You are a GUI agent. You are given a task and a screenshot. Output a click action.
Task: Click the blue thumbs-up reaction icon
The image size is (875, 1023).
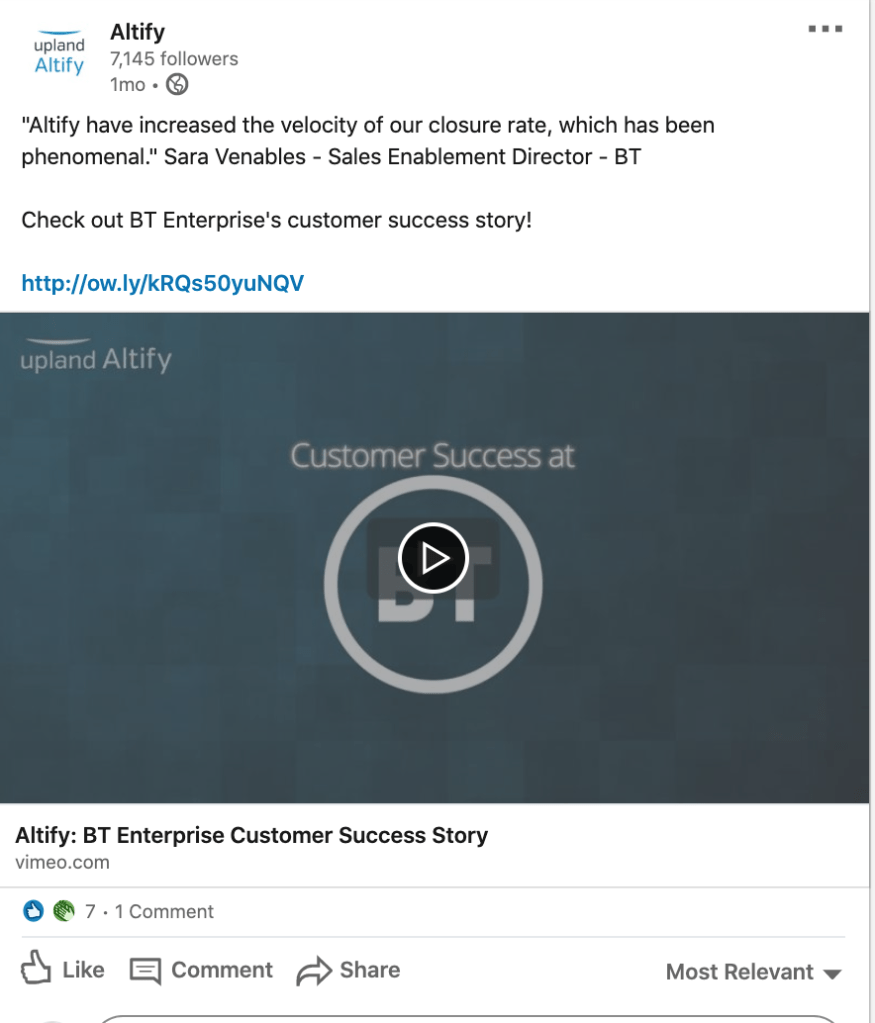coord(33,911)
